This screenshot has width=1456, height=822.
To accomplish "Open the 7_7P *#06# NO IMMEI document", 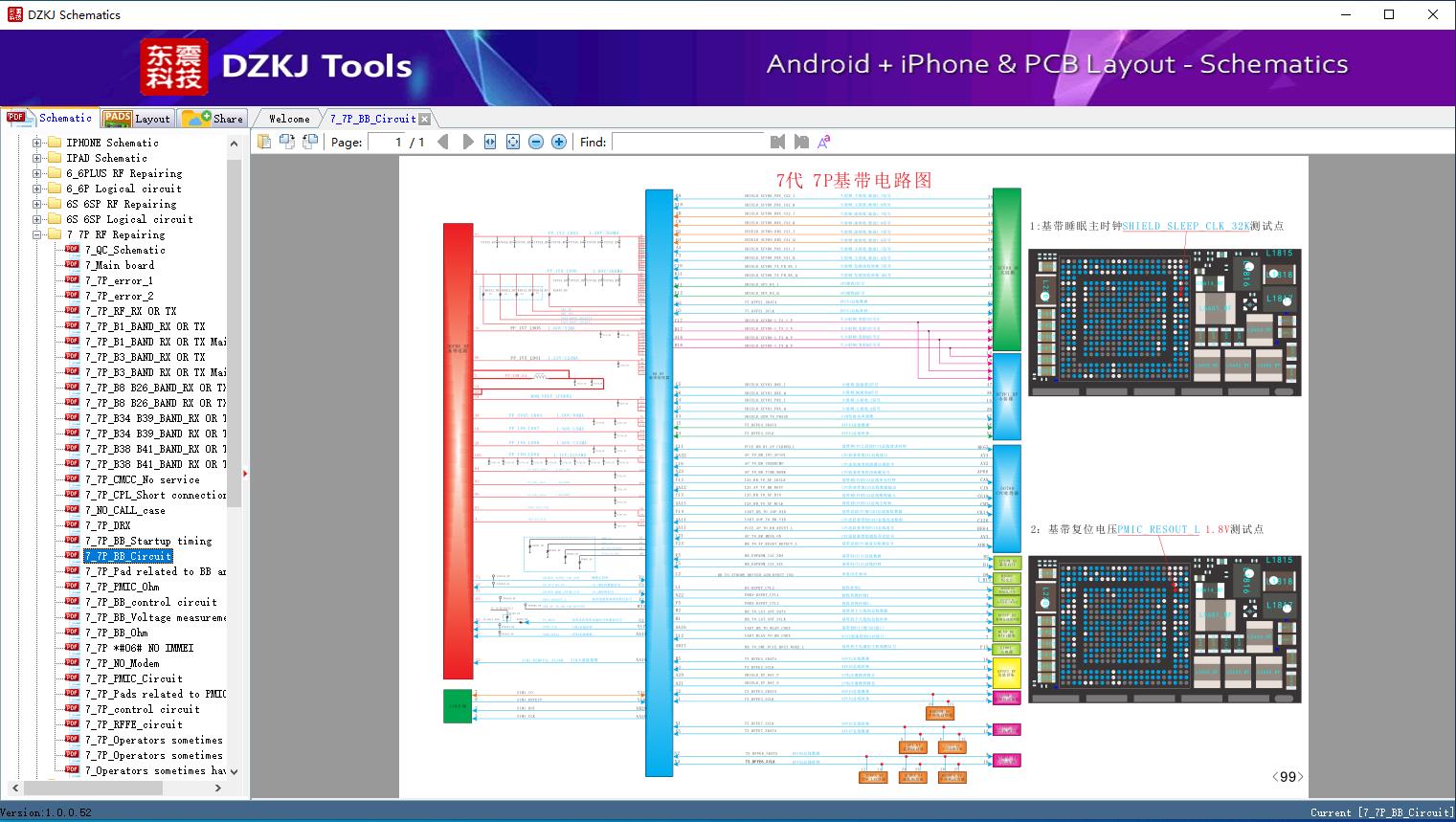I will [x=139, y=648].
